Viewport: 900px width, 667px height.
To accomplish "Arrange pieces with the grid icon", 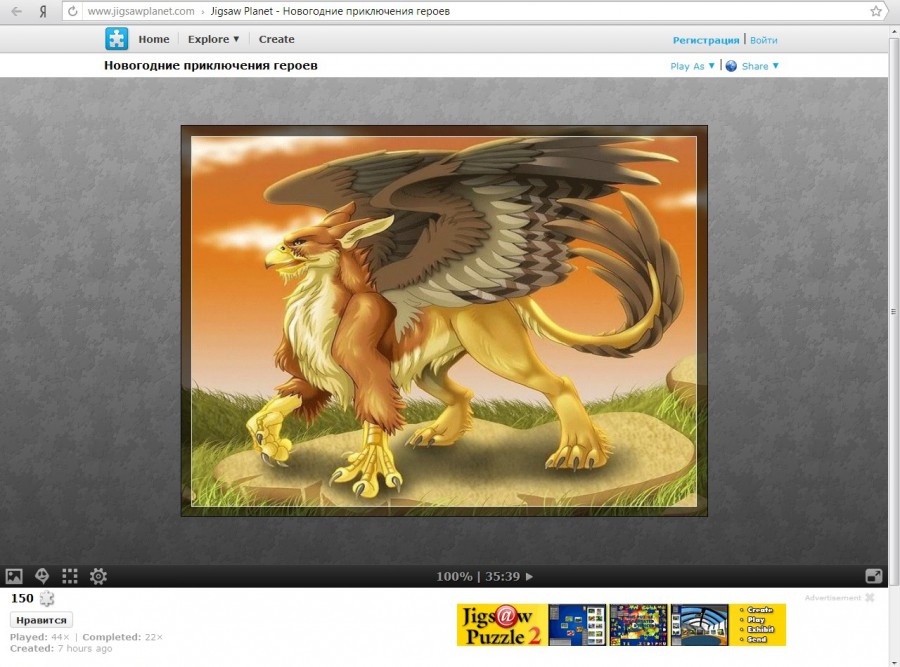I will [69, 576].
